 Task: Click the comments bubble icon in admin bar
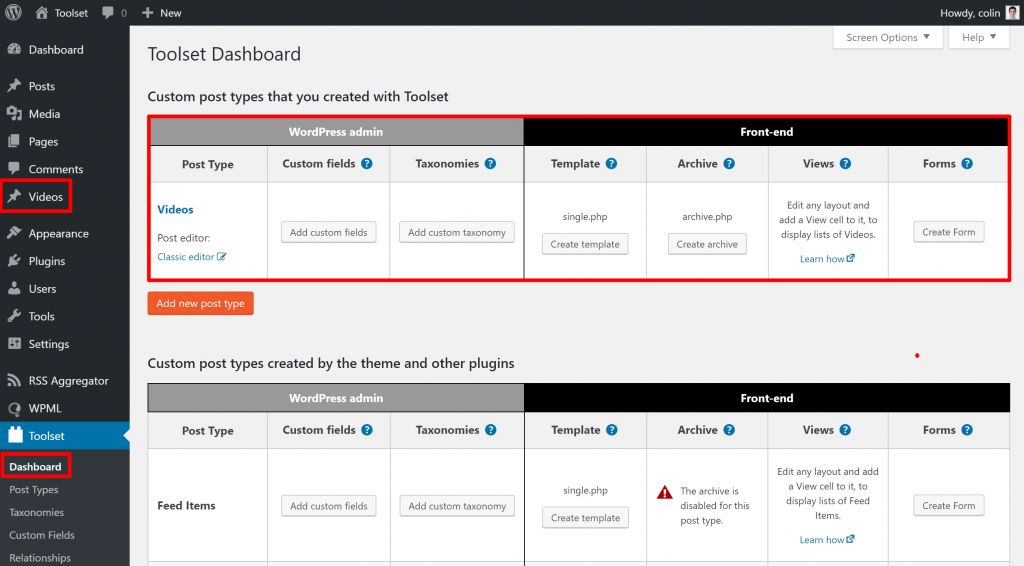pyautogui.click(x=108, y=12)
